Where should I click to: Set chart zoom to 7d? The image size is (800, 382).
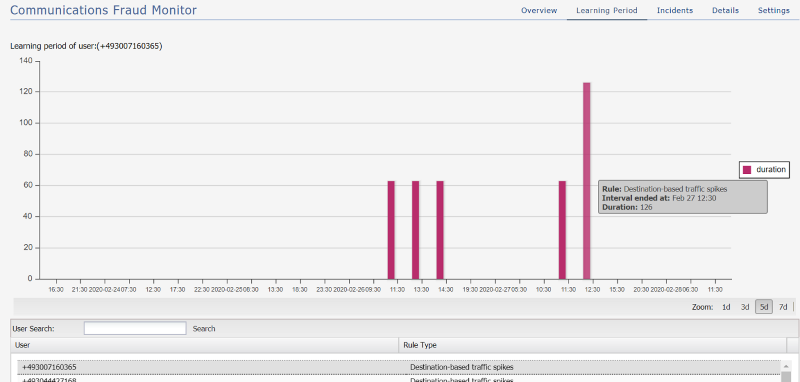(x=783, y=307)
